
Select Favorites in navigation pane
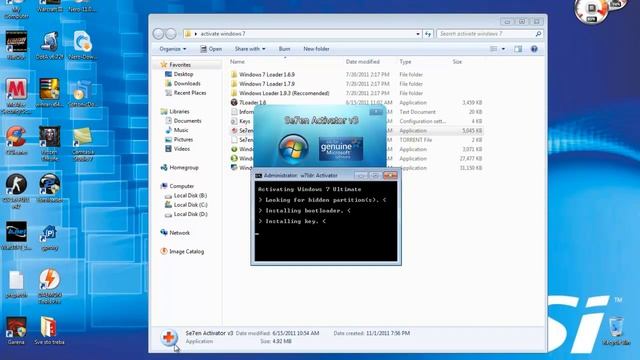click(x=180, y=65)
